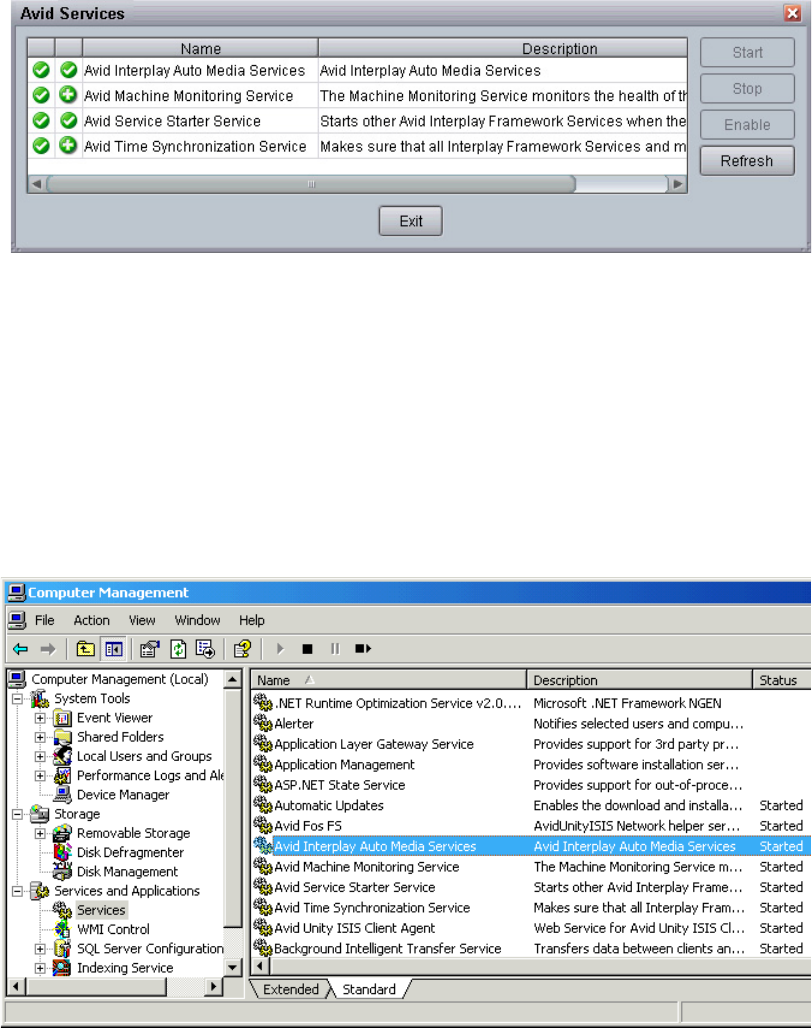Click the Refresh toolbar icon in Computer Management
812x1028 pixels.
(x=178, y=649)
